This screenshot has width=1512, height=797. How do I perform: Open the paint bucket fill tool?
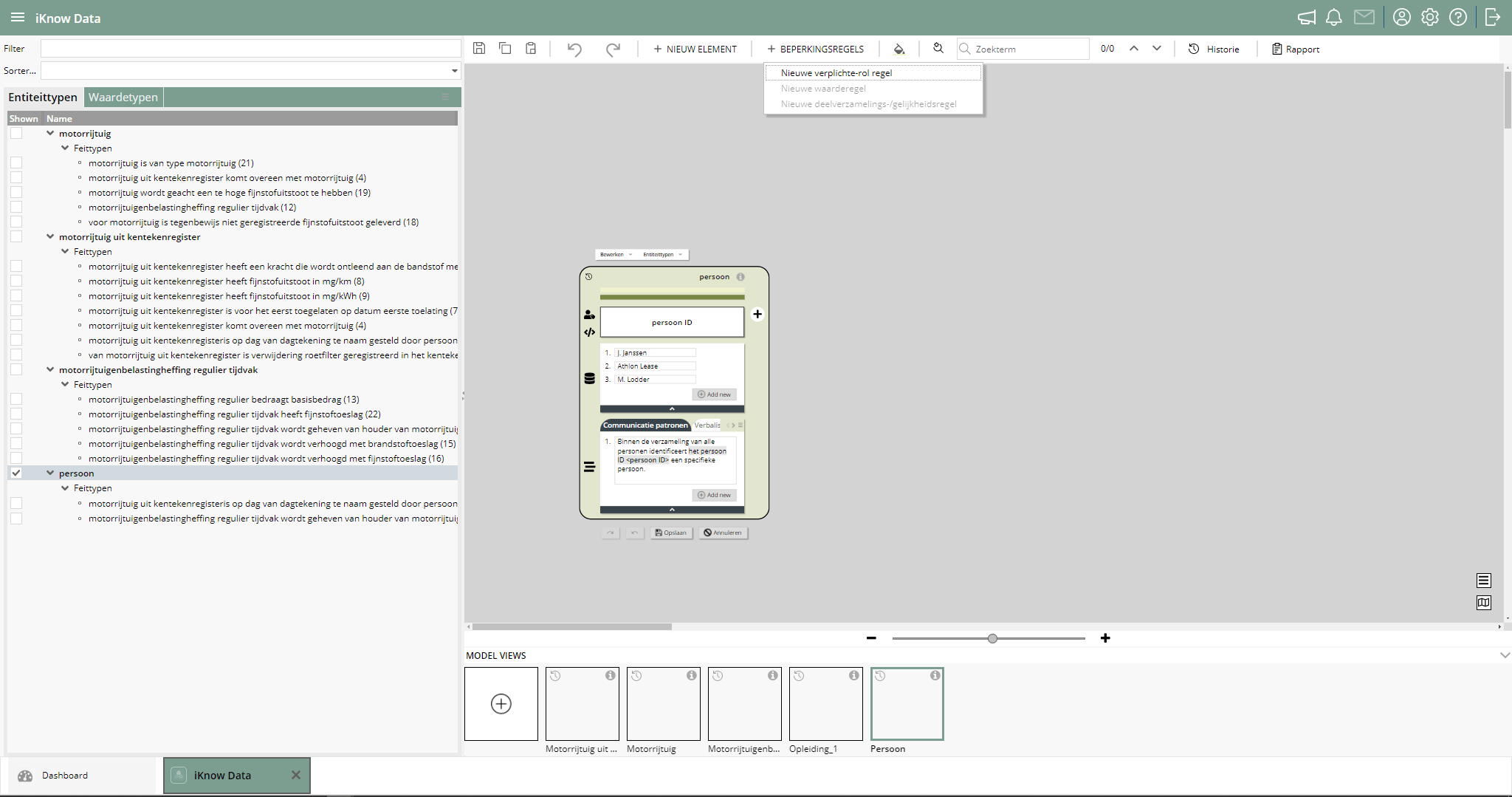(899, 49)
